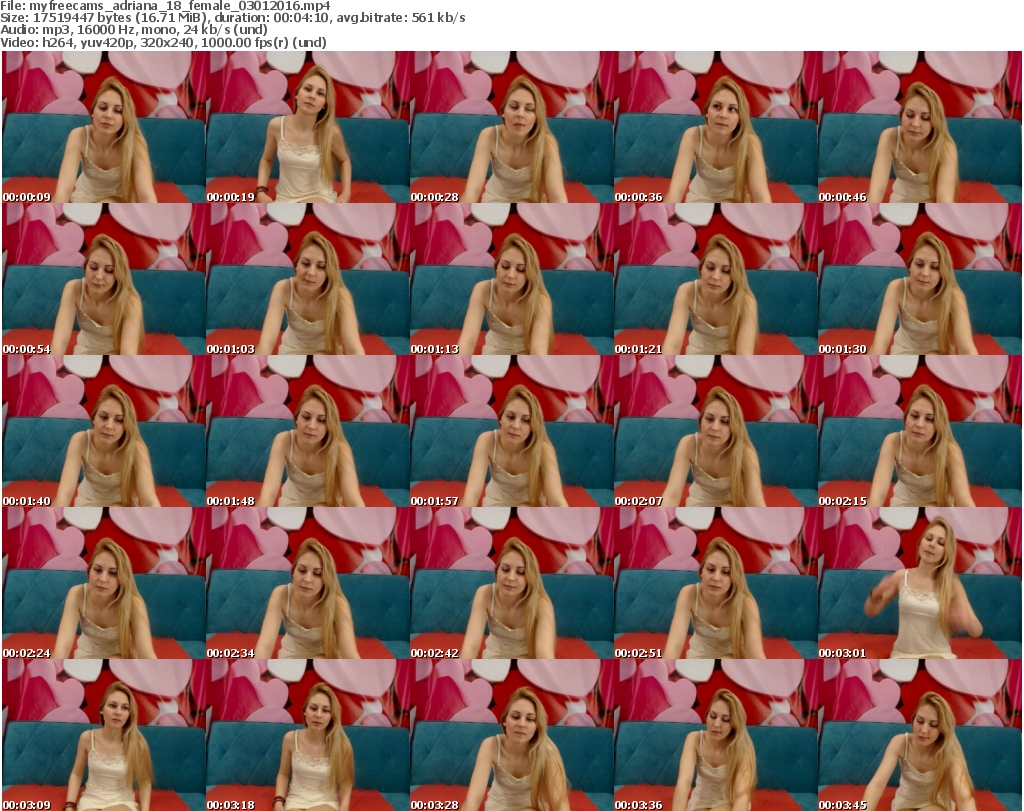Image resolution: width=1024 pixels, height=811 pixels.
Task: Open the frame at 00:02:07
Action: [x=716, y=431]
